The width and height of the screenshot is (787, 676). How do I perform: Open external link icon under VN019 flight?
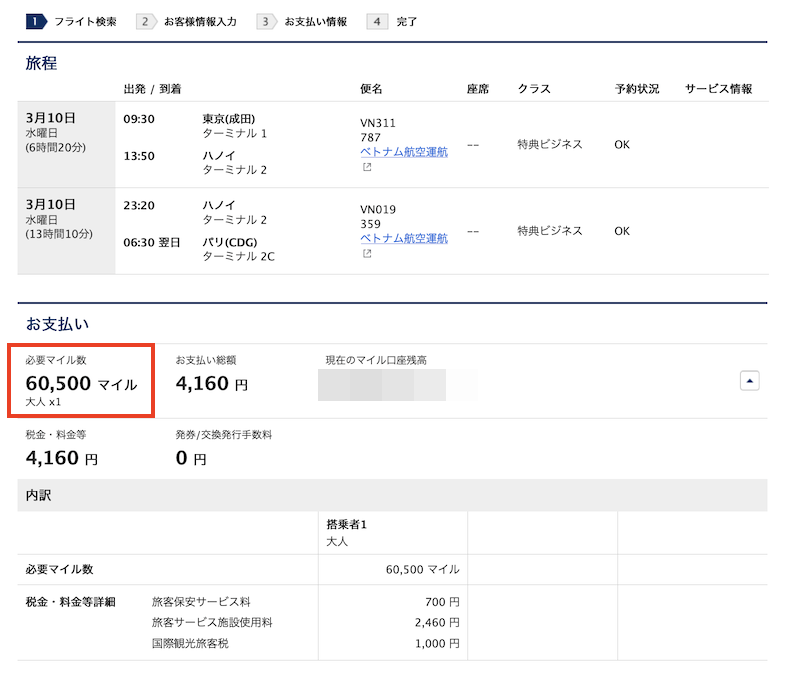pos(367,253)
